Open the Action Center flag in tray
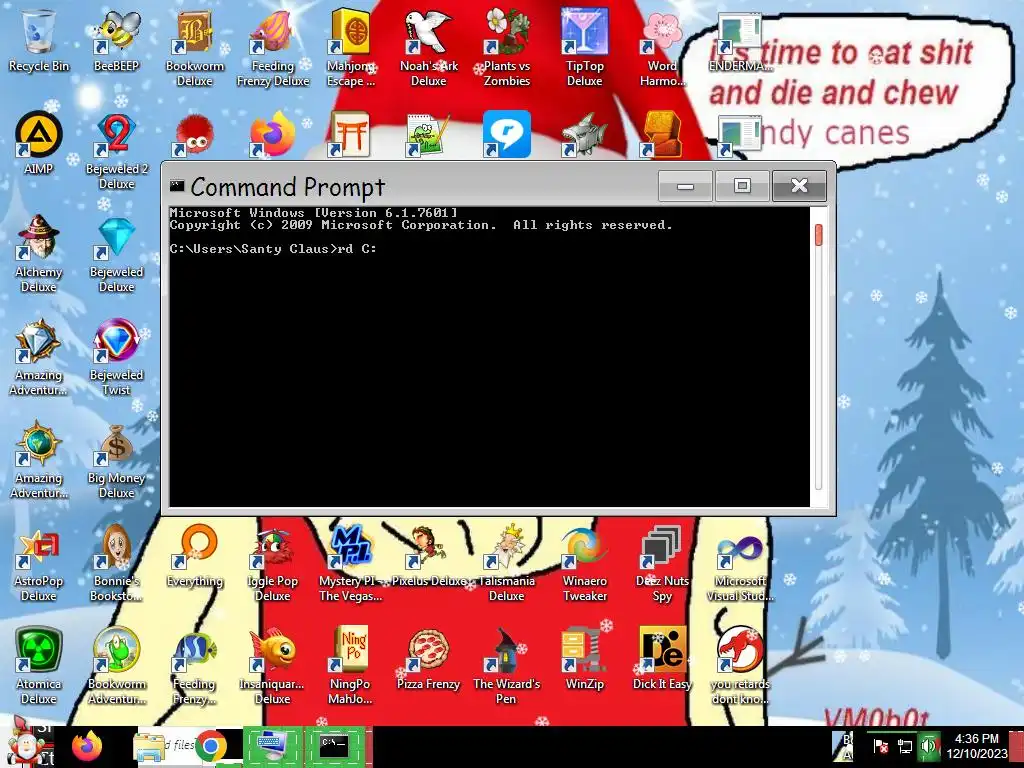This screenshot has width=1024, height=768. [x=880, y=746]
